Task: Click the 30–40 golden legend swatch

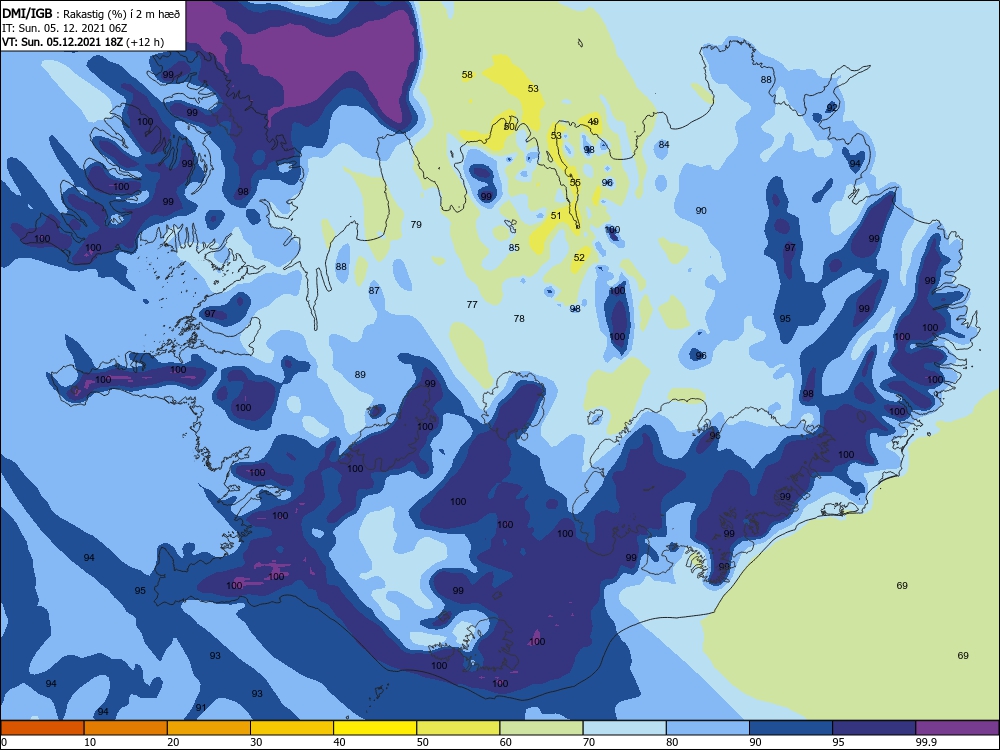Action: tap(292, 728)
